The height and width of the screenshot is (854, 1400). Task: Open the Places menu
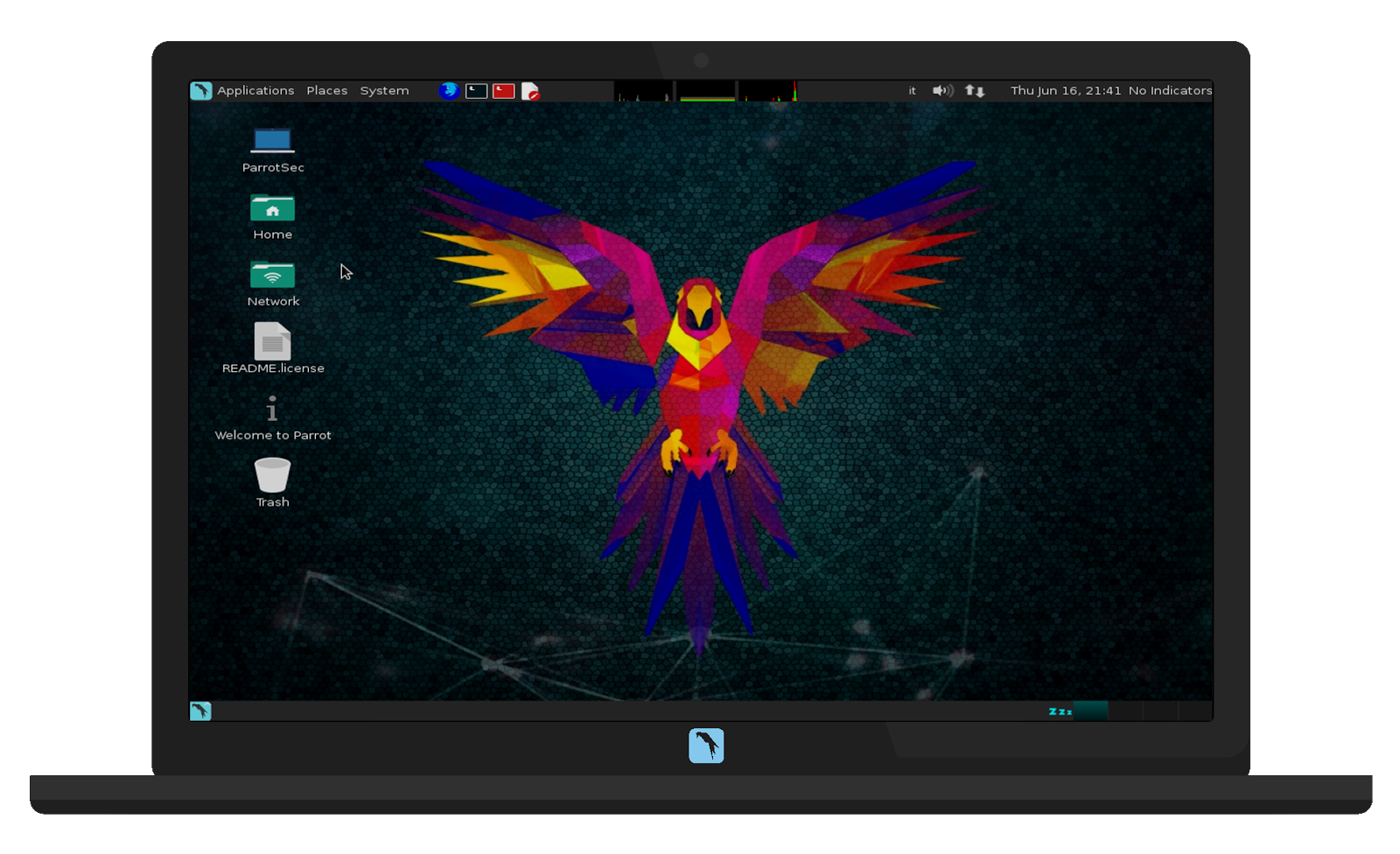(x=327, y=90)
